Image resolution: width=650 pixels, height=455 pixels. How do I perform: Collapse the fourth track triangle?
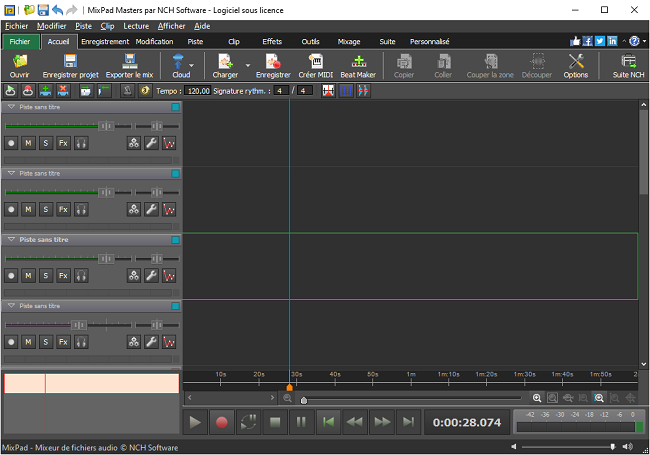[11, 306]
